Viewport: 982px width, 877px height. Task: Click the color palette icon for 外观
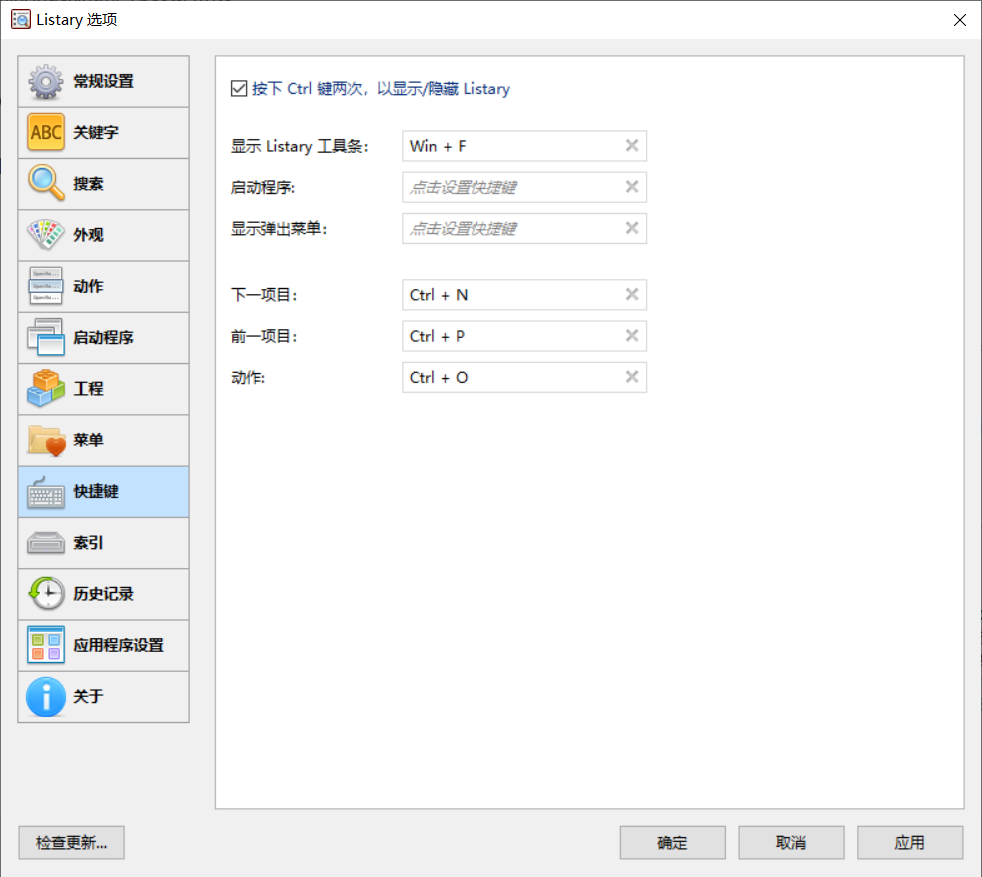(46, 235)
